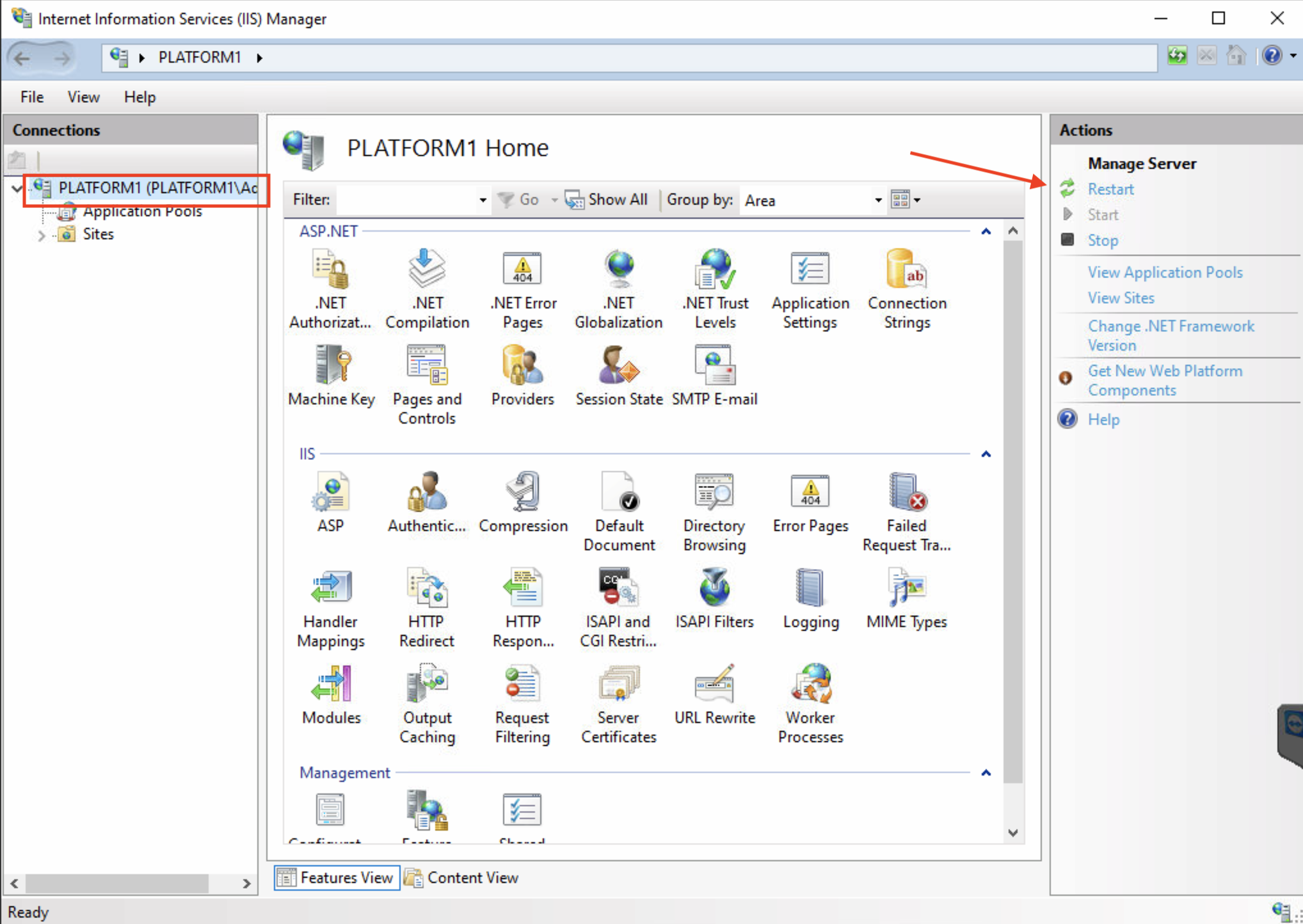Click the Filter text input field

[407, 200]
